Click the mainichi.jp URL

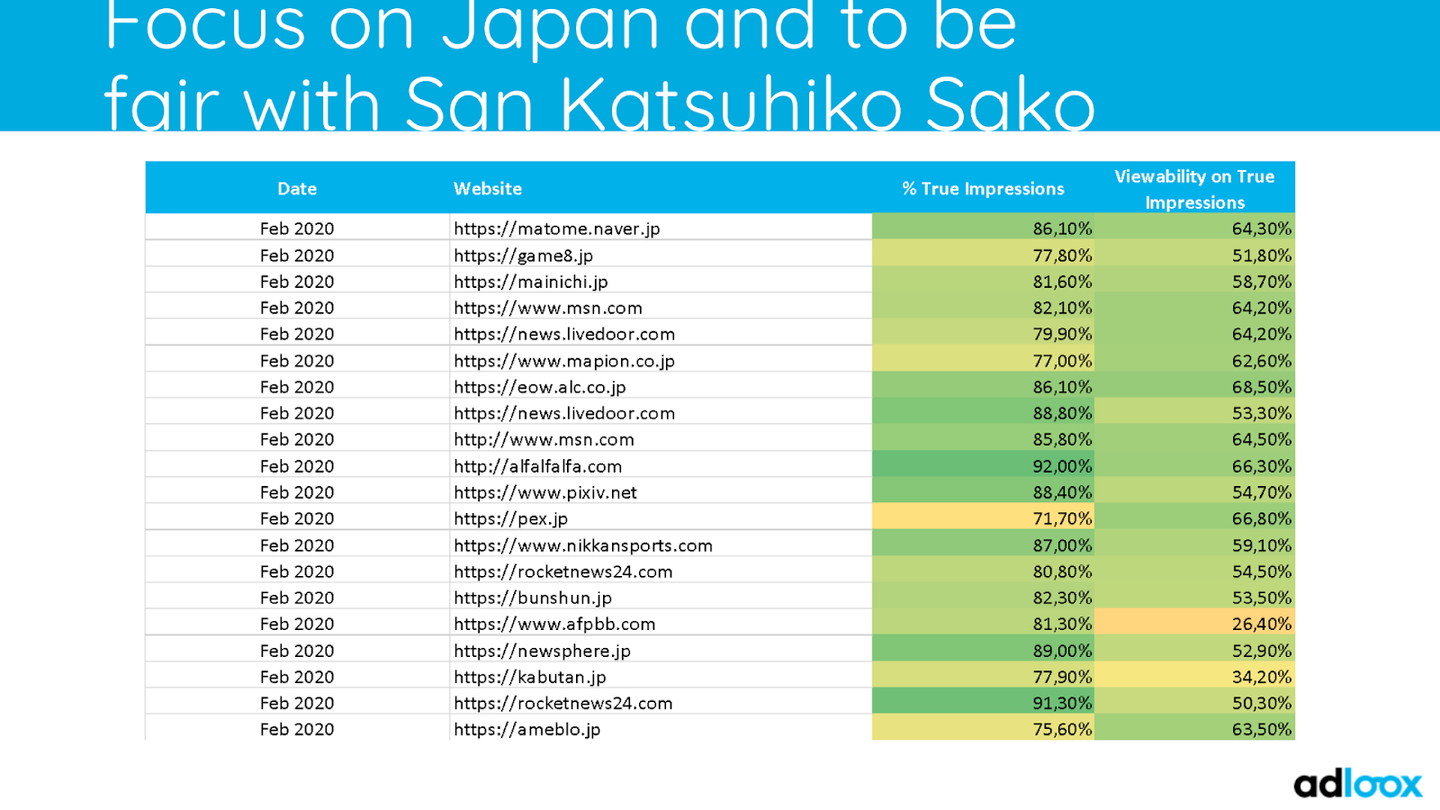click(530, 281)
